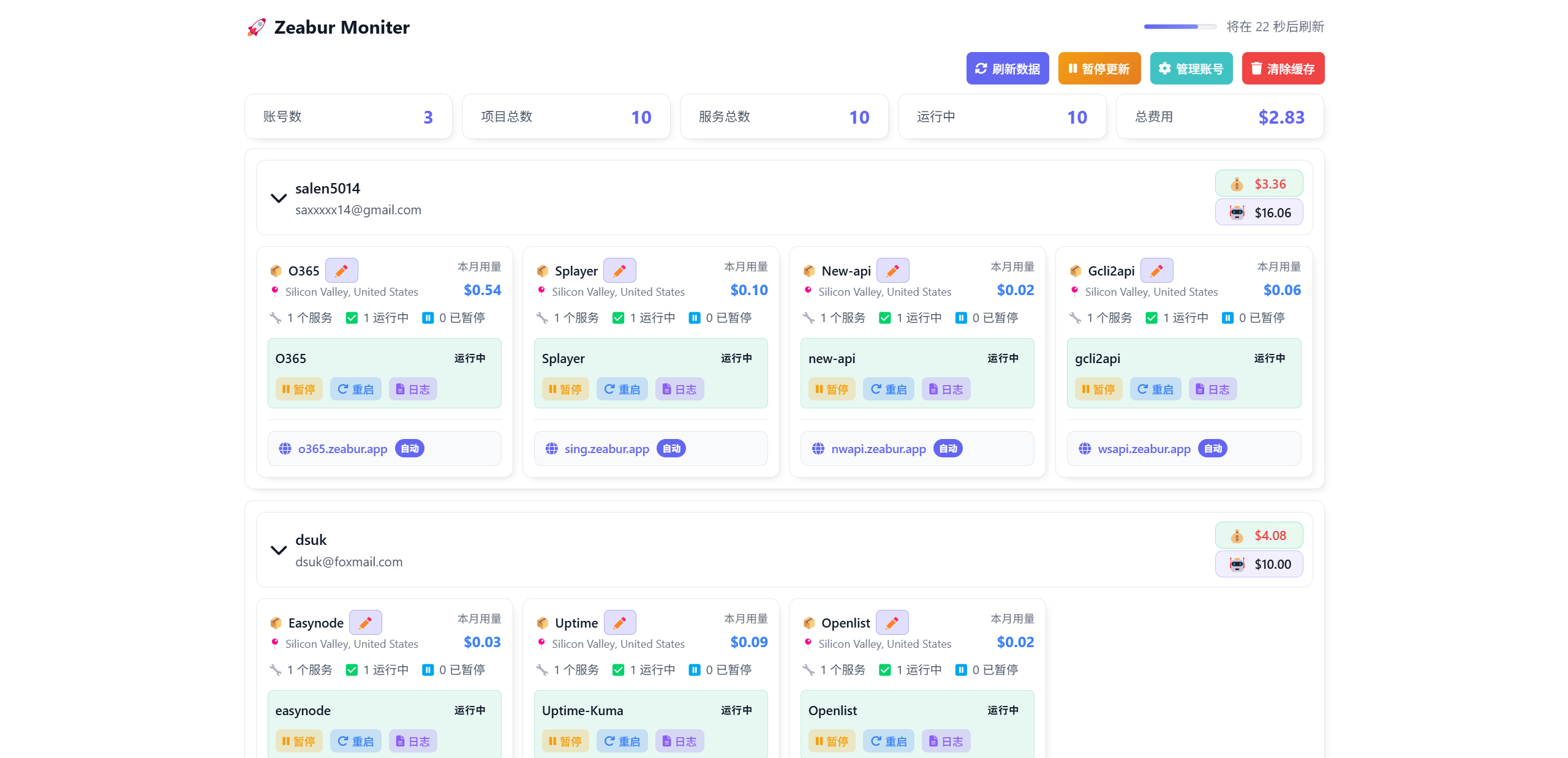Image resolution: width=1568 pixels, height=758 pixels.
Task: Click the pencil rename icon beside Gcli2api
Action: tap(1156, 271)
